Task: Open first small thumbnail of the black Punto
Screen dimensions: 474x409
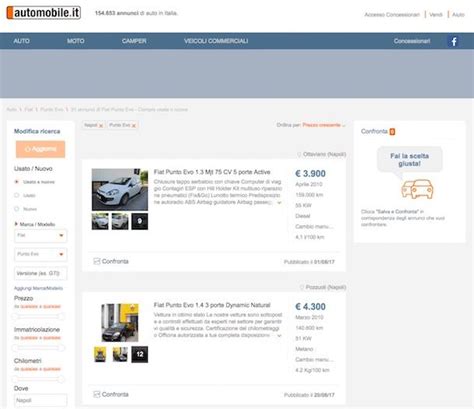Action: (x=100, y=354)
